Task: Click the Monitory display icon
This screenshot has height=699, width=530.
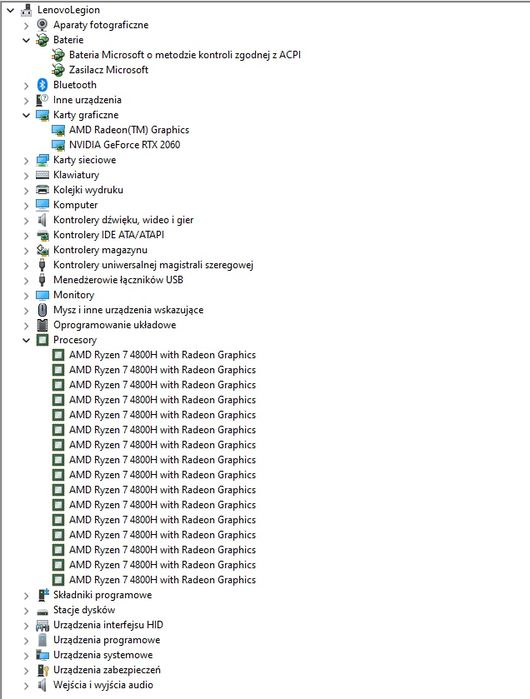Action: click(x=42, y=295)
